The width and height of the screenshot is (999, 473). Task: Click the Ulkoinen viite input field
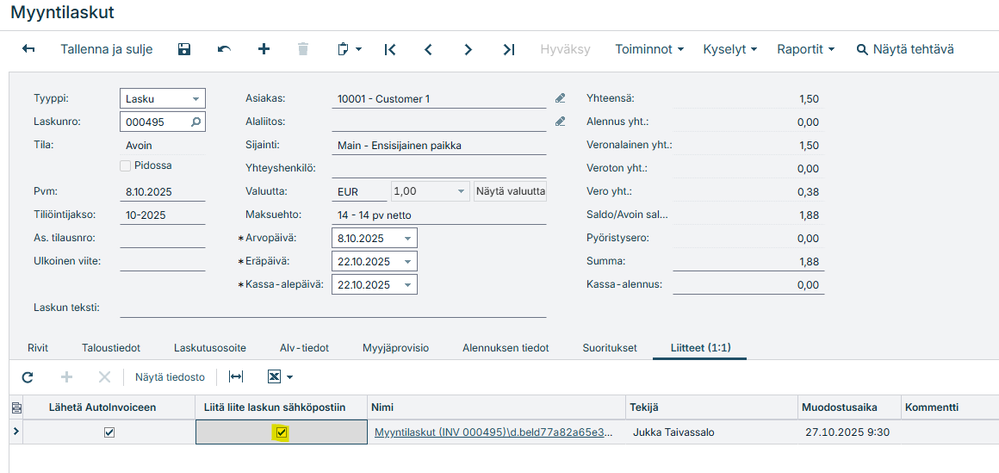pos(162,261)
